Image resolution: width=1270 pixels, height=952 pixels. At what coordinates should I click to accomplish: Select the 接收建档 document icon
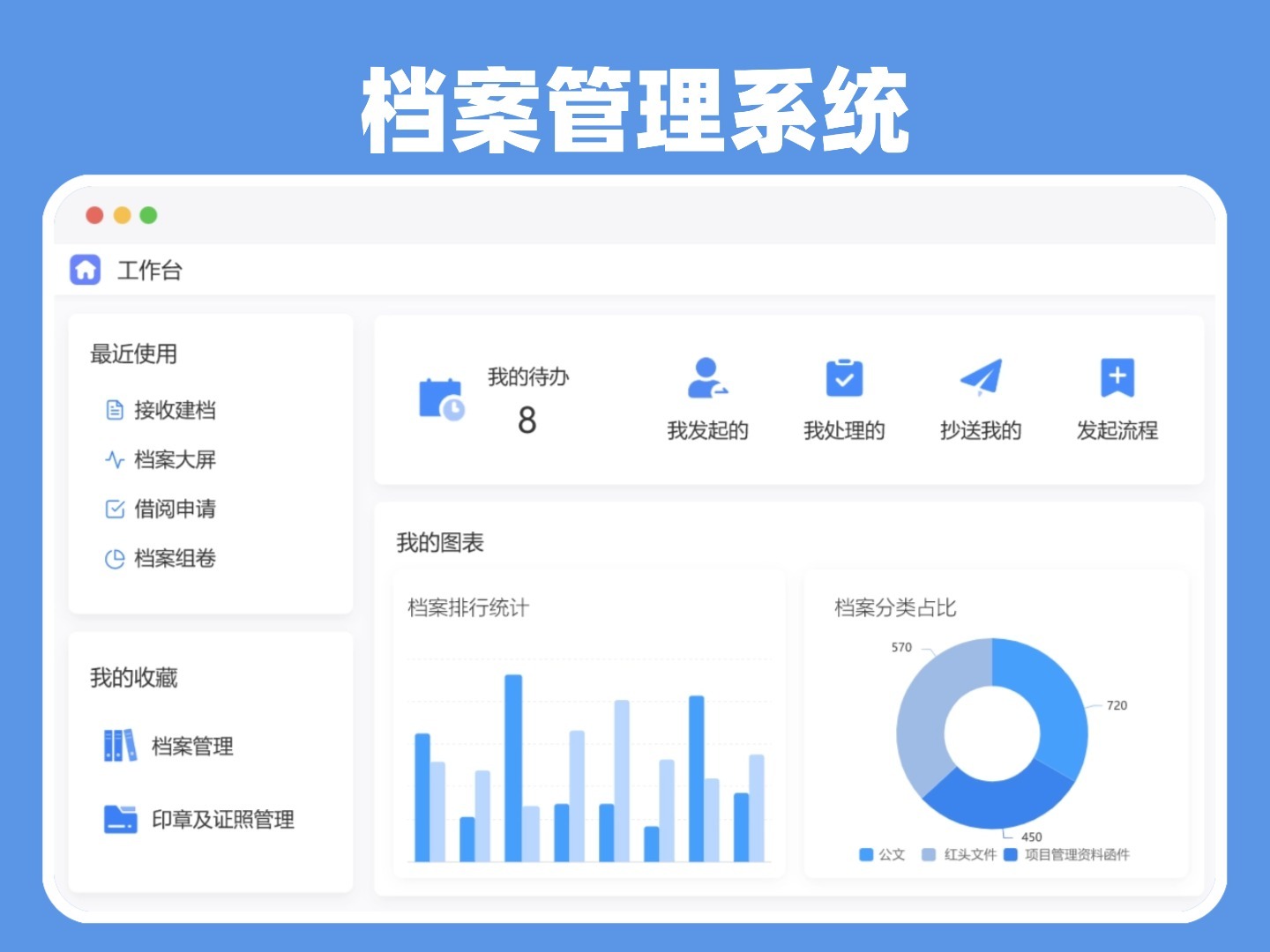[x=113, y=410]
